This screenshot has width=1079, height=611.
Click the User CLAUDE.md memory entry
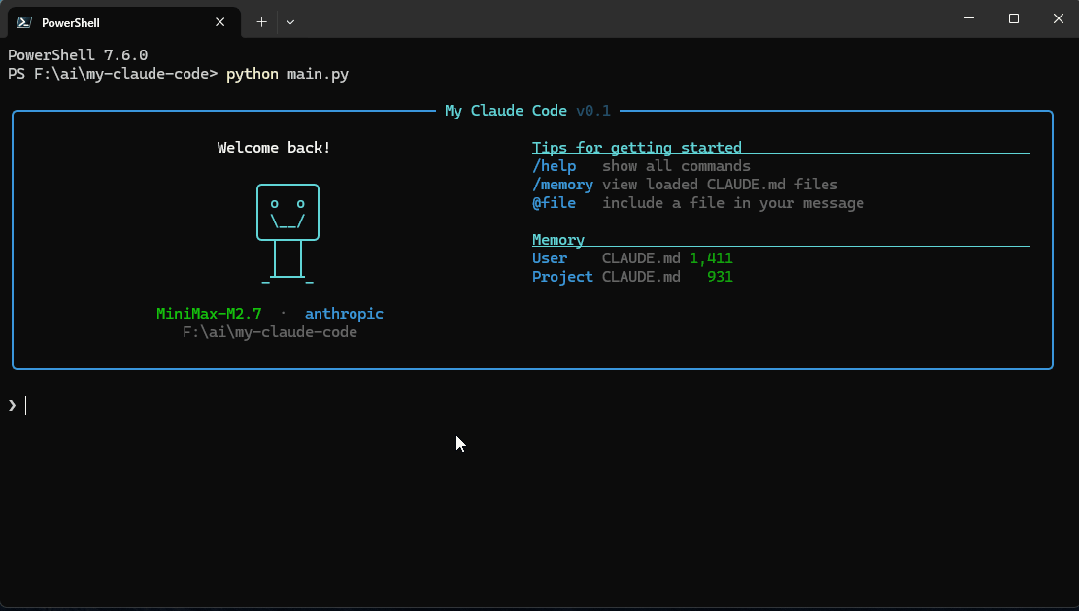632,258
